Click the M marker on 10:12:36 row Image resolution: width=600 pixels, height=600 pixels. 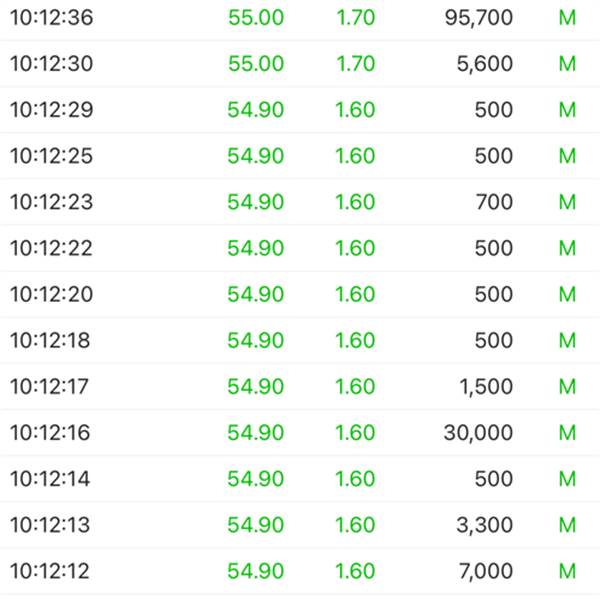pyautogui.click(x=567, y=18)
